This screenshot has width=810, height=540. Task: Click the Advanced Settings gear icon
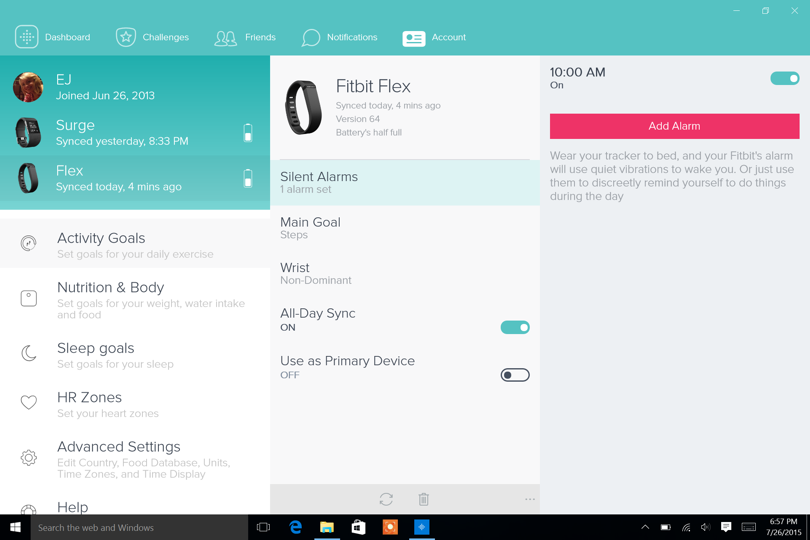(29, 457)
